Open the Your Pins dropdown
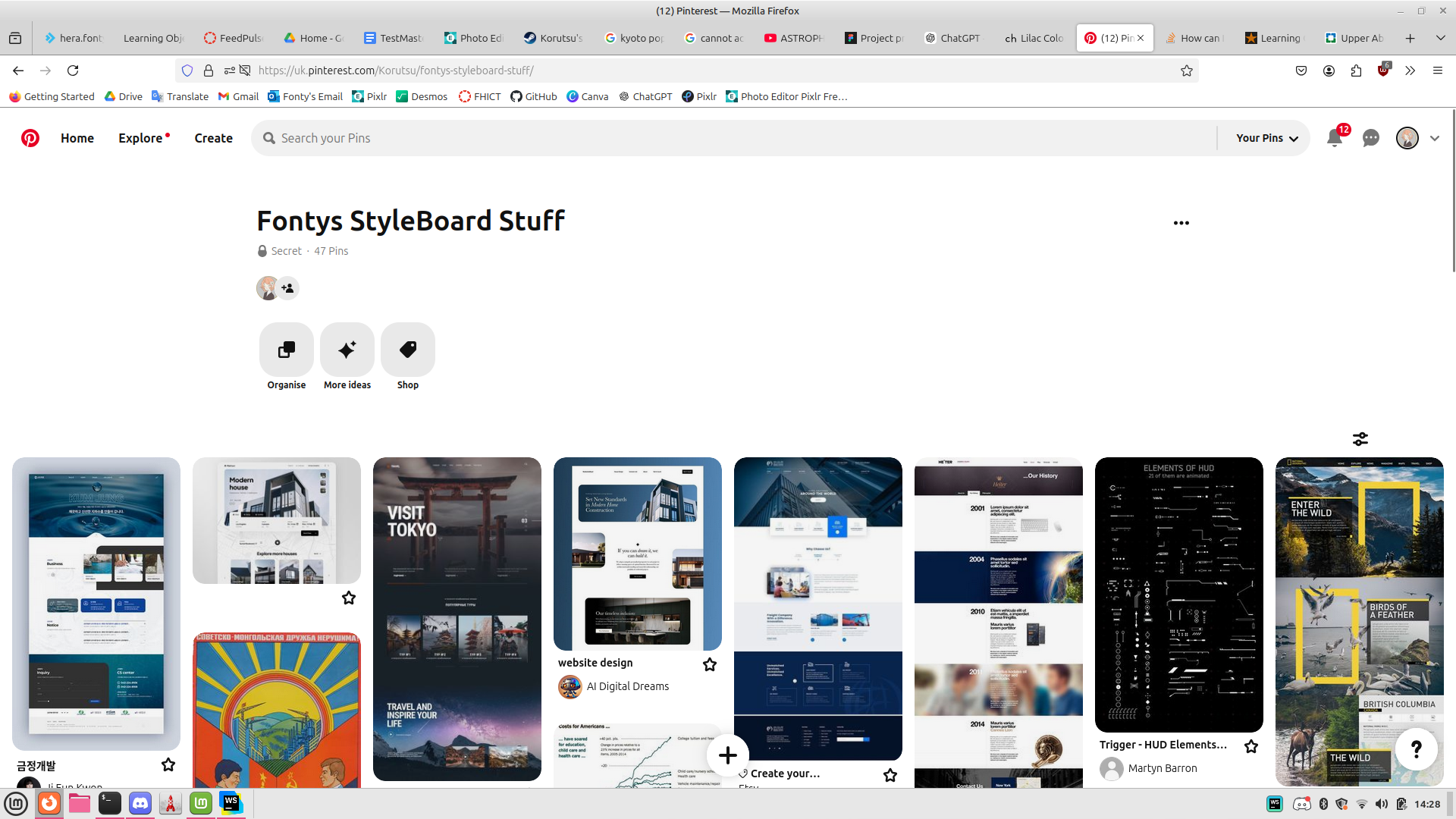Image resolution: width=1456 pixels, height=819 pixels. tap(1265, 138)
